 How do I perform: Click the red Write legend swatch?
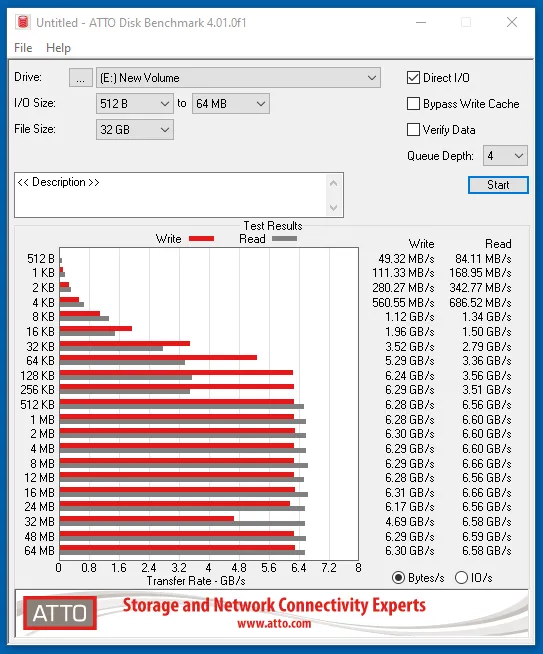pyautogui.click(x=201, y=239)
